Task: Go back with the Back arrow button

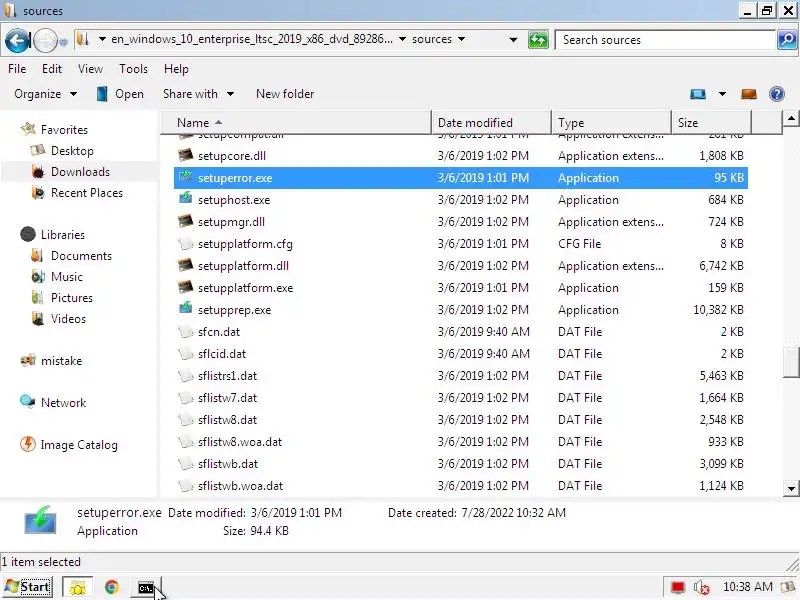Action: [17, 40]
